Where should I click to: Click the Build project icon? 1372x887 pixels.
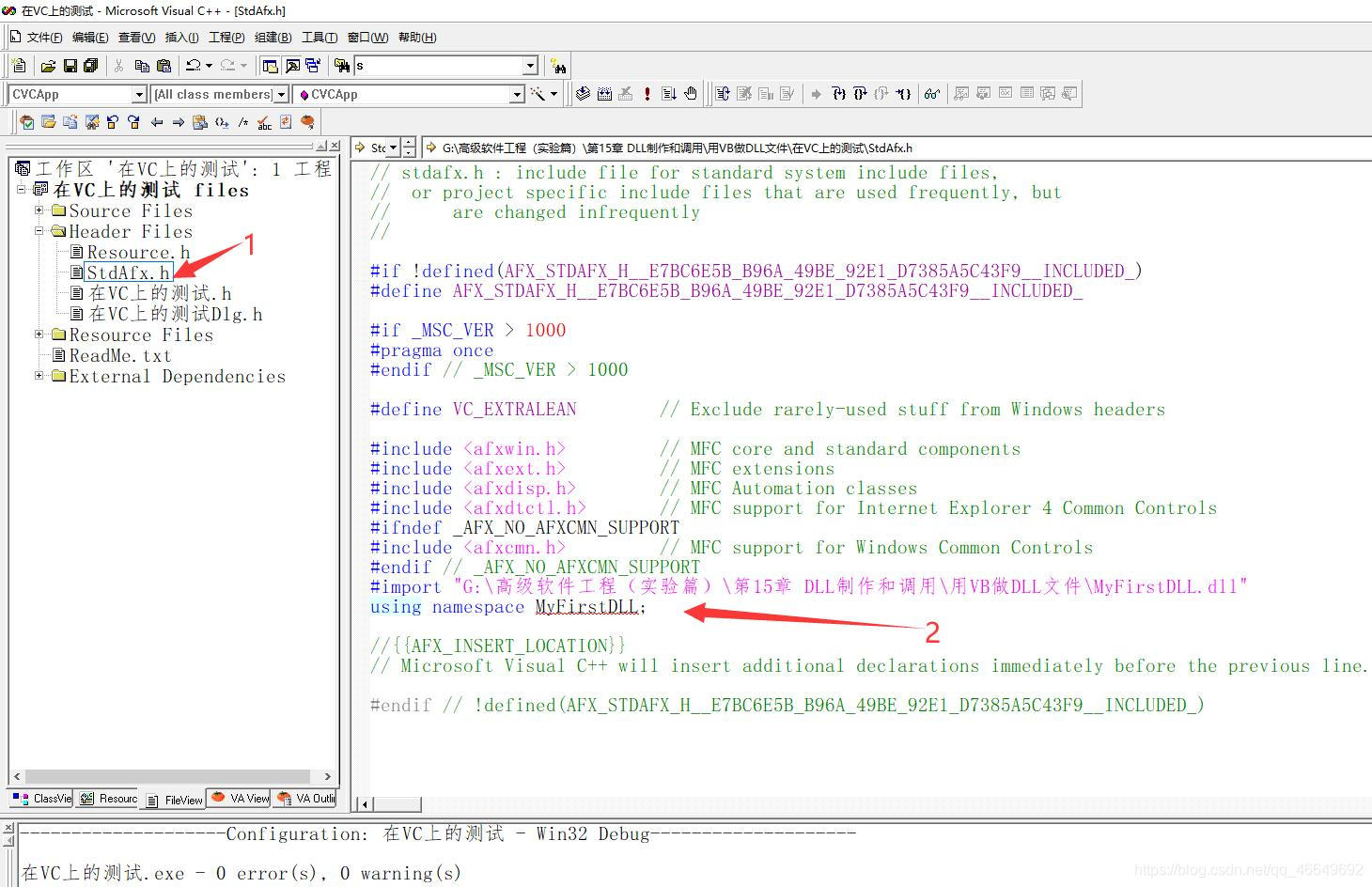coord(604,94)
